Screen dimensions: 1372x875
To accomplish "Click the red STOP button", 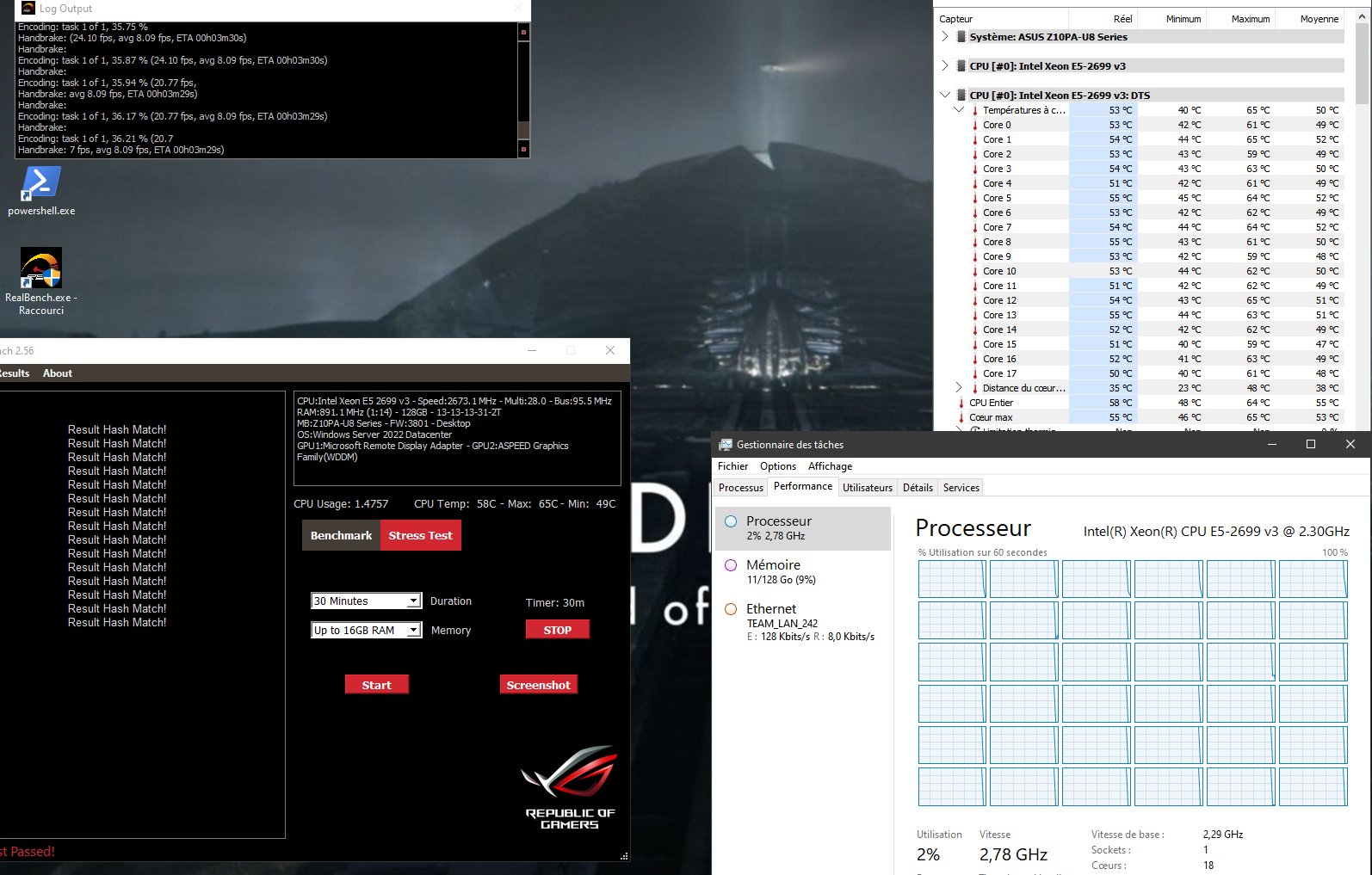I will coord(558,630).
